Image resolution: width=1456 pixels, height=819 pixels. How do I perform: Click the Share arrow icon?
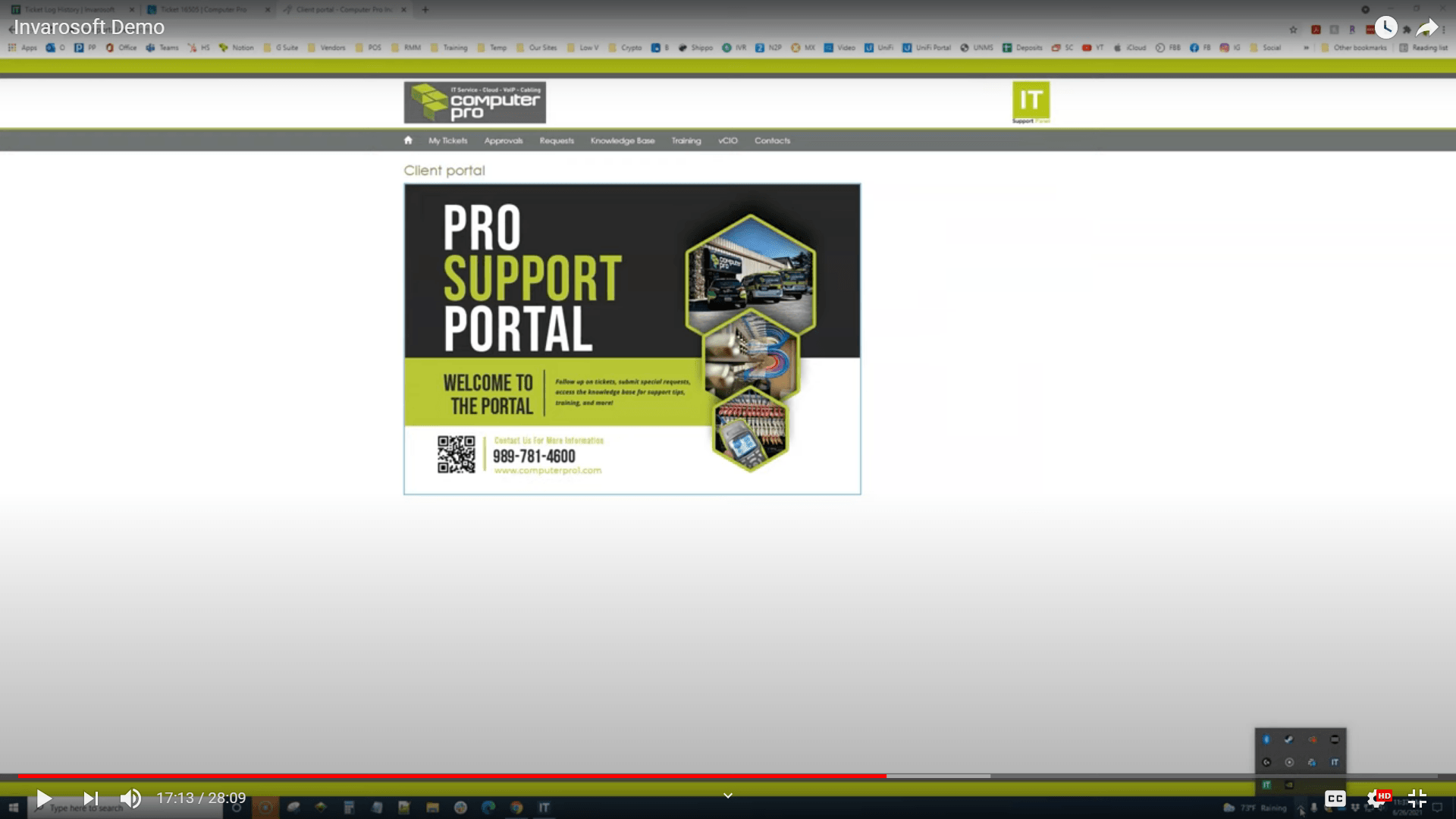[x=1426, y=28]
